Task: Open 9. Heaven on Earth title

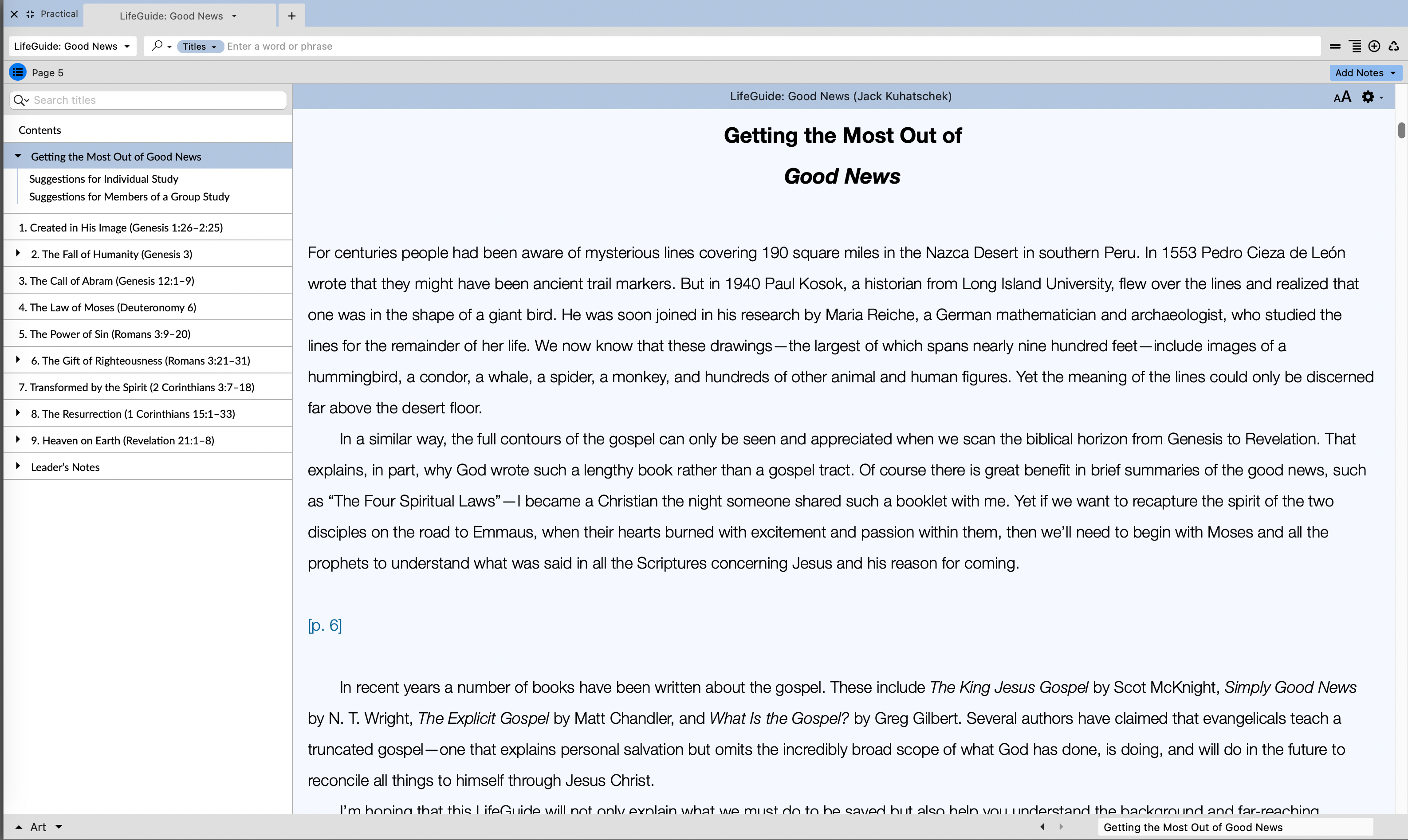Action: click(123, 440)
